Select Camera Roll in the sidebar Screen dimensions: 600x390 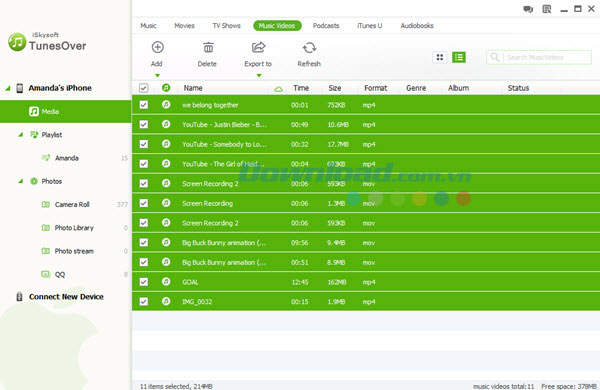(72, 204)
